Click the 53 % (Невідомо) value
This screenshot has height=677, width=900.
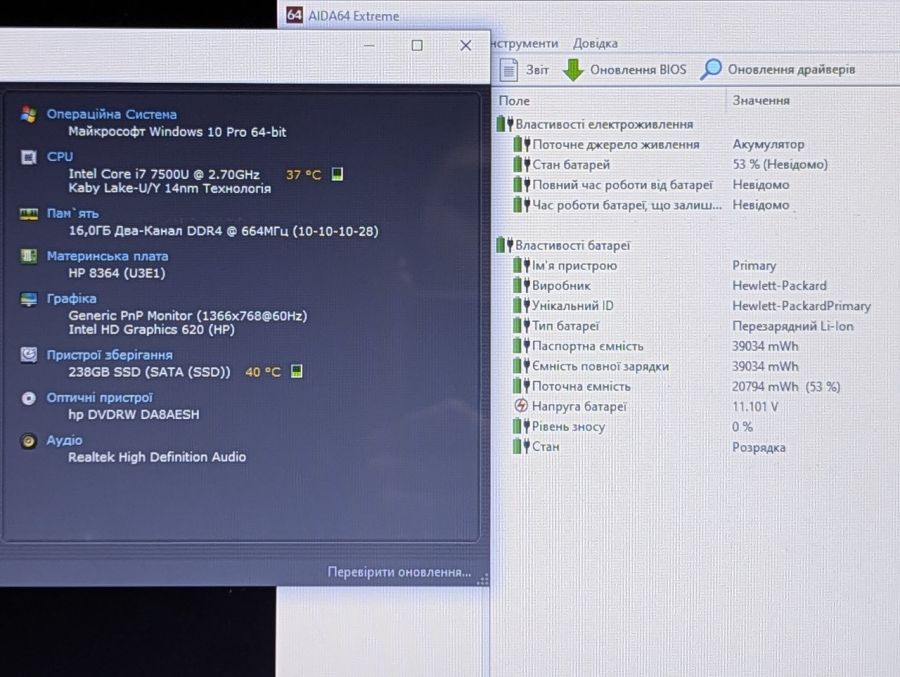click(779, 164)
